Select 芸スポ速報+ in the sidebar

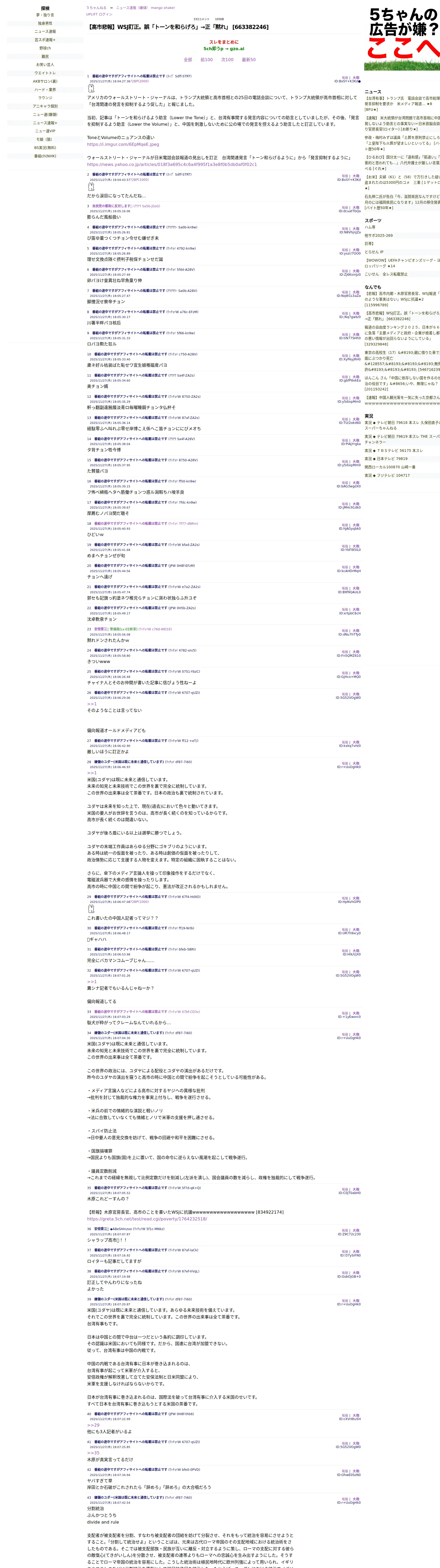(x=45, y=40)
